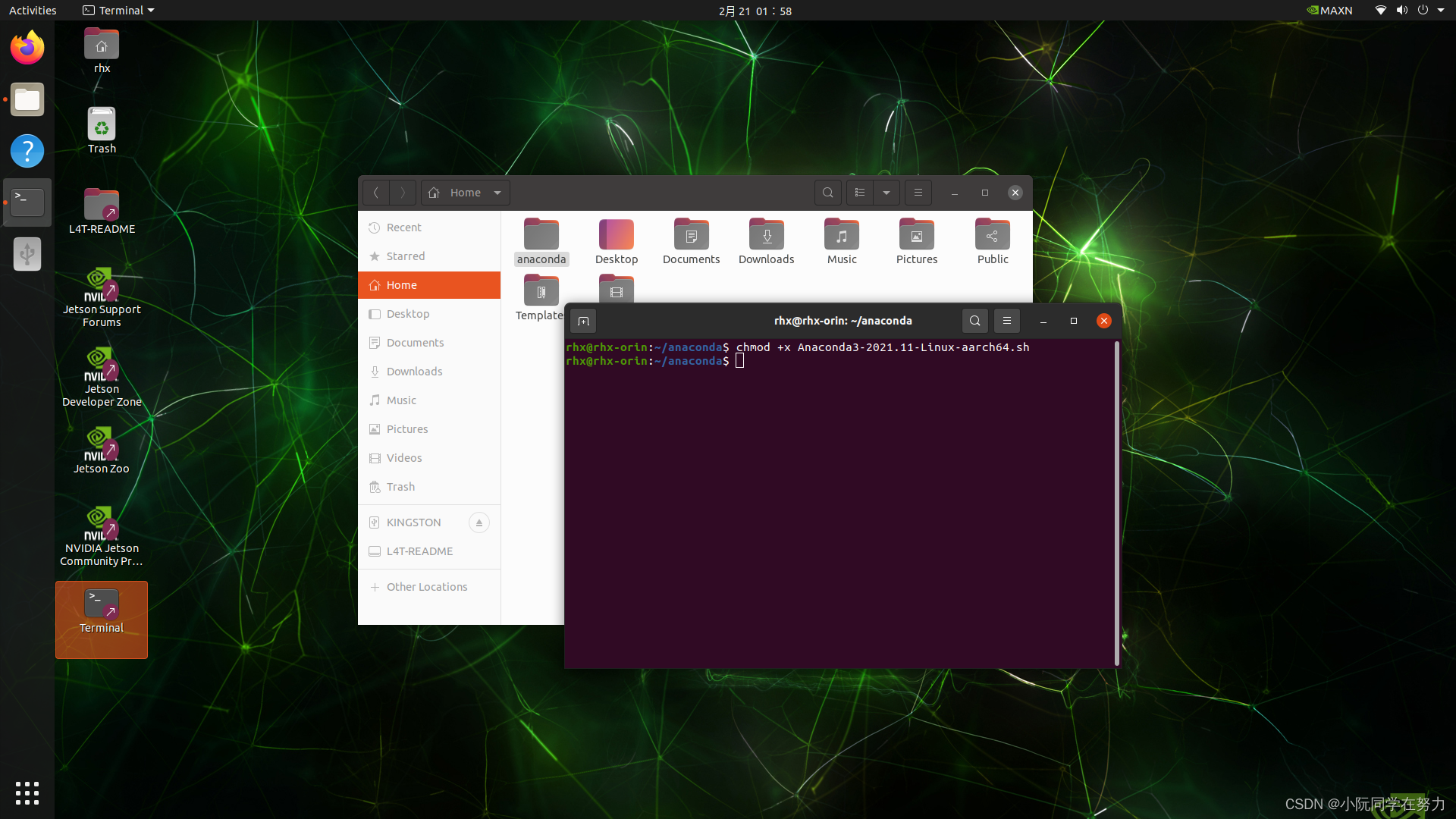Viewport: 1456px width, 819px height.
Task: Switch to list view in Files
Action: coord(859,192)
